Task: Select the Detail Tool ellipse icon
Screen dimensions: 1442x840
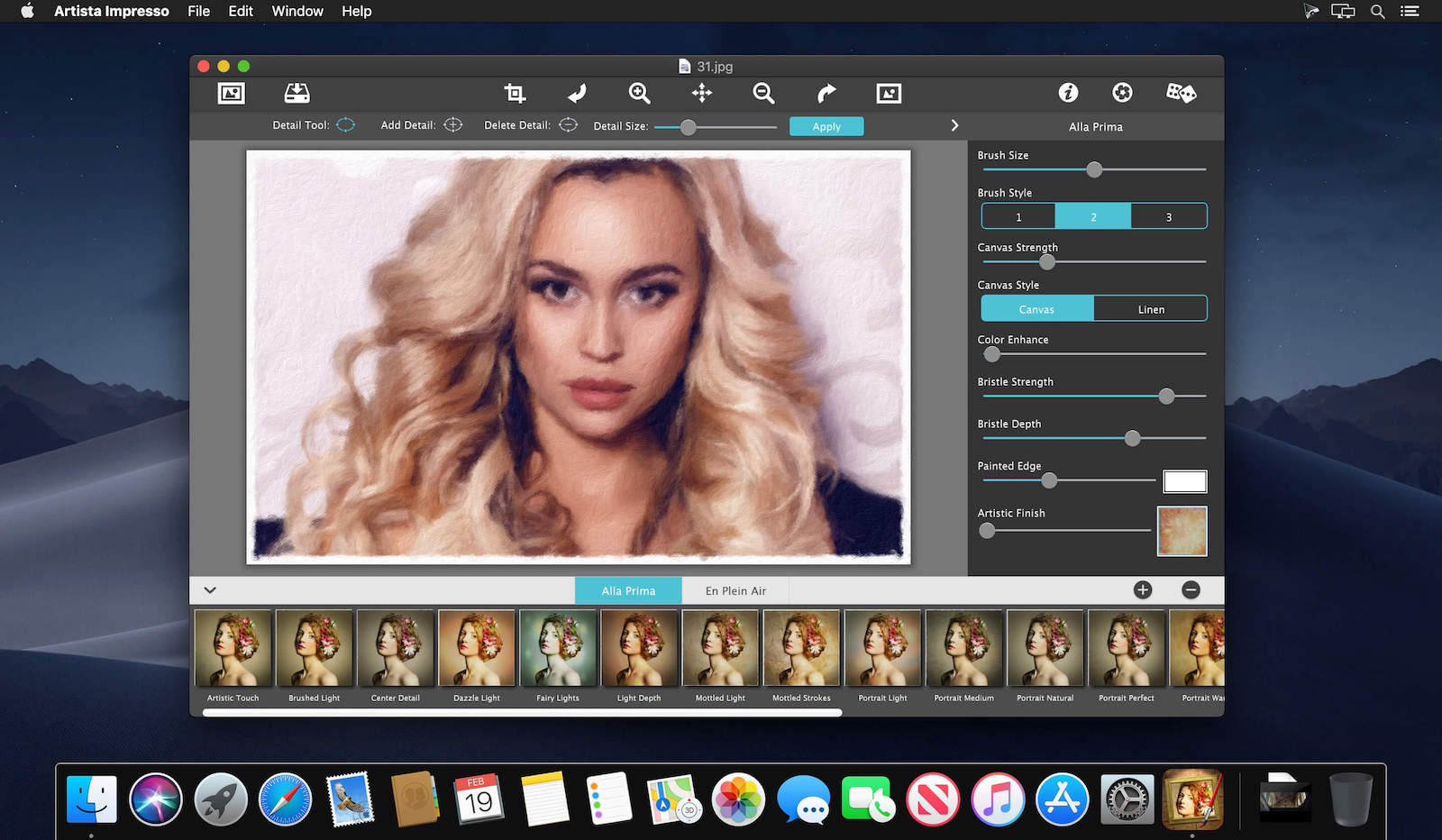Action: [x=346, y=125]
